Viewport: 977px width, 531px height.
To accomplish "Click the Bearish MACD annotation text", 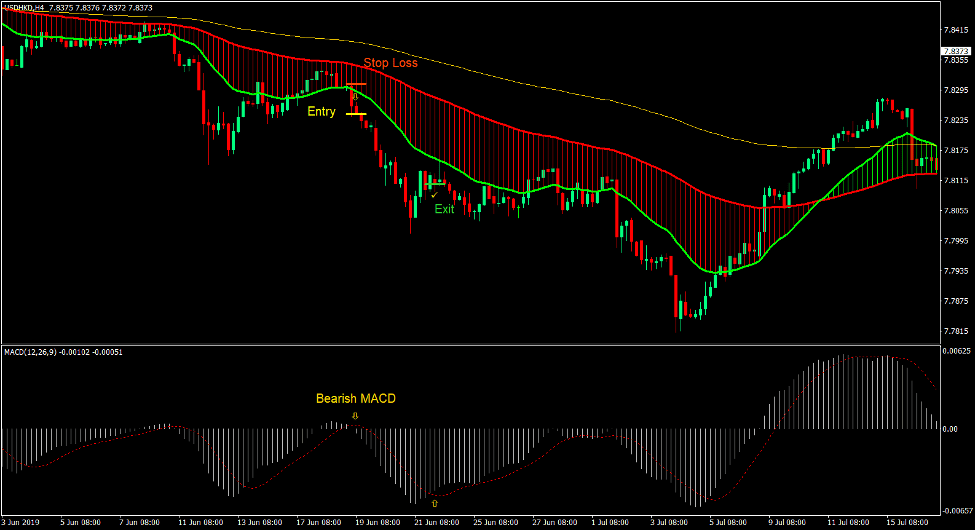I will pos(355,399).
